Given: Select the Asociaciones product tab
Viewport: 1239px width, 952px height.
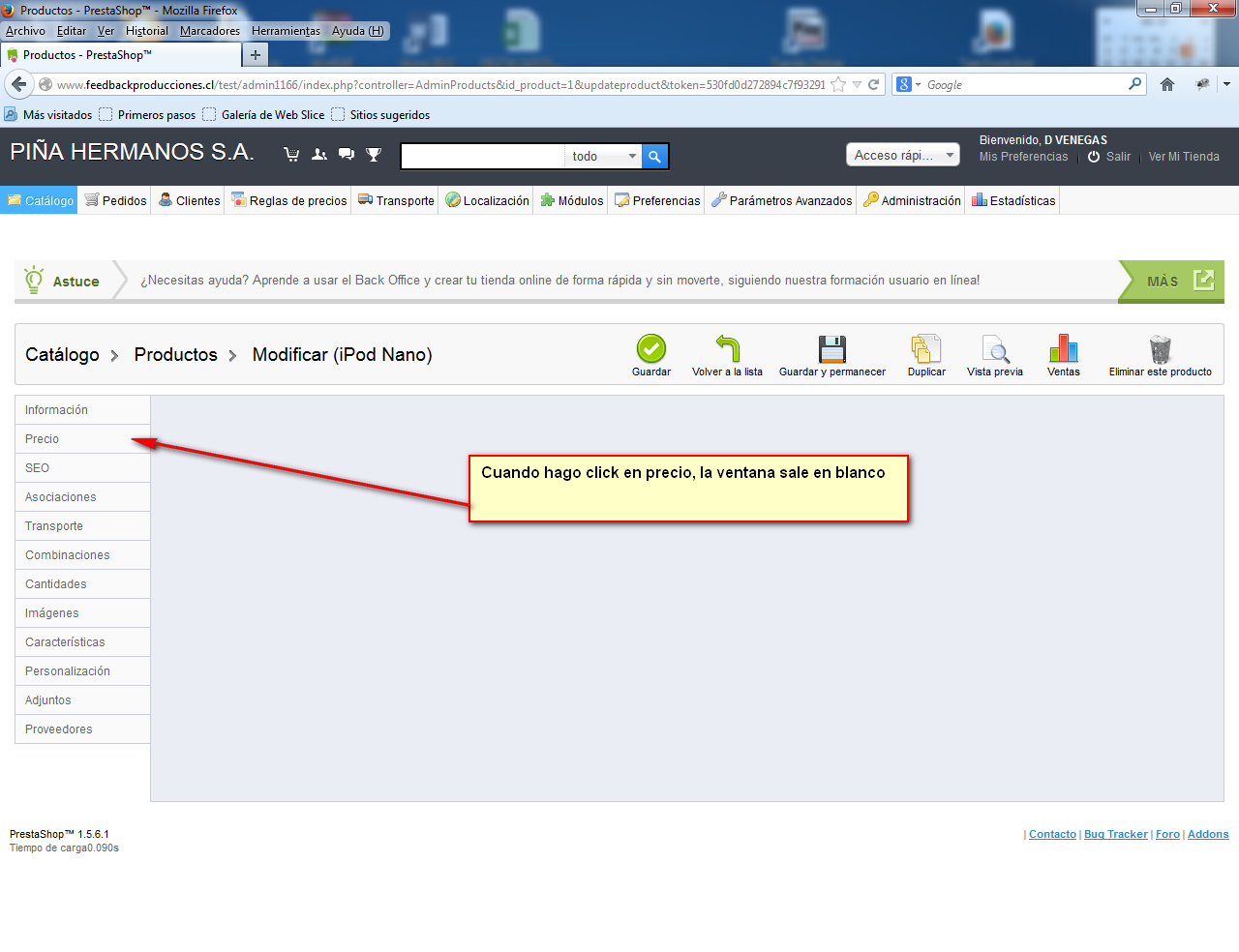Looking at the screenshot, I should coord(82,497).
